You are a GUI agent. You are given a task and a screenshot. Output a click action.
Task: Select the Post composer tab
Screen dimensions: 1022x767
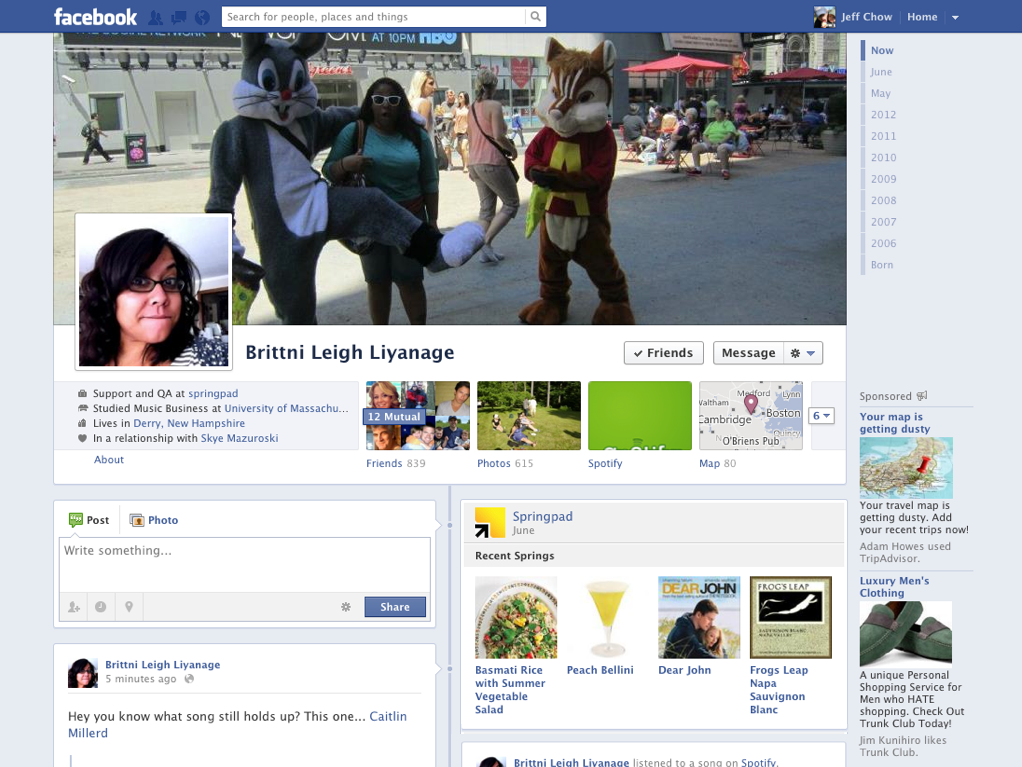click(89, 520)
